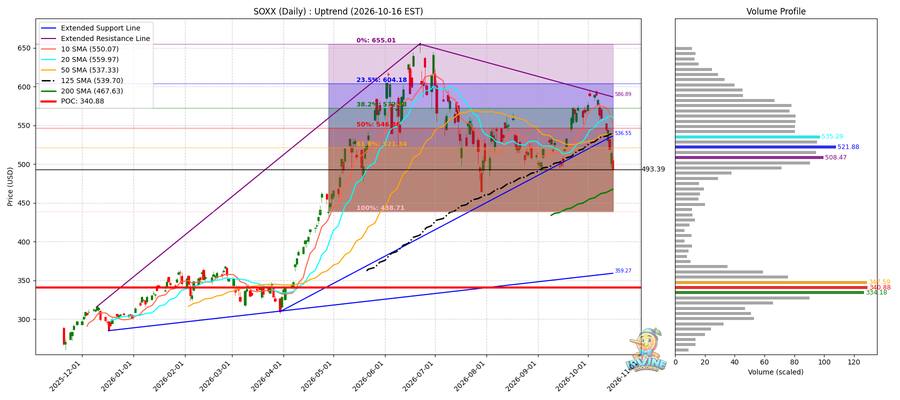Click the 0 volume axis tick
The image size is (900, 400).
(x=676, y=362)
